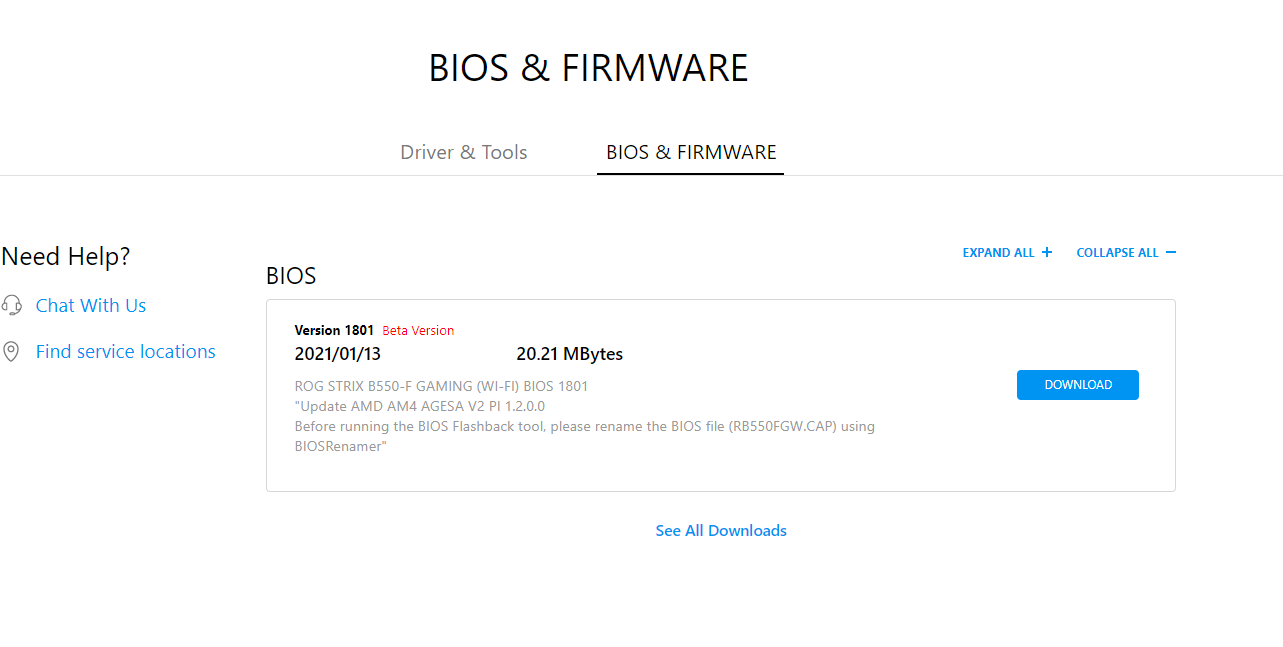Click ROG STRIX B550-F GAMING description line
The image size is (1283, 647).
pos(441,386)
